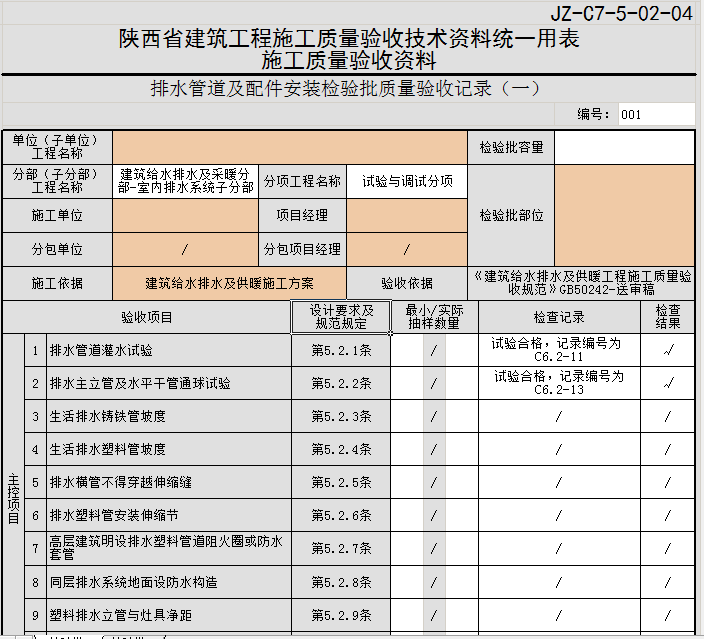Image resolution: width=704 pixels, height=639 pixels.
Task: Click the JZ-C7-5-02-04 form code
Action: (621, 13)
